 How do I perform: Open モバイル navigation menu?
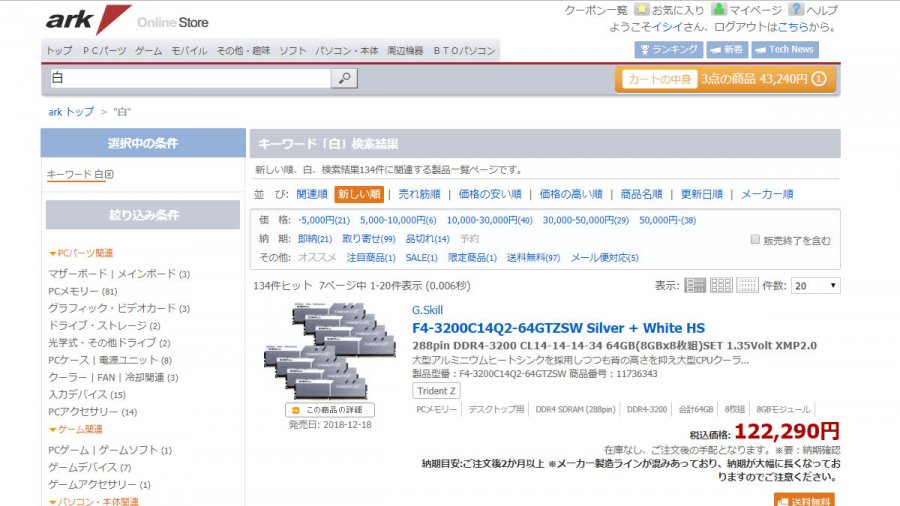pyautogui.click(x=189, y=50)
